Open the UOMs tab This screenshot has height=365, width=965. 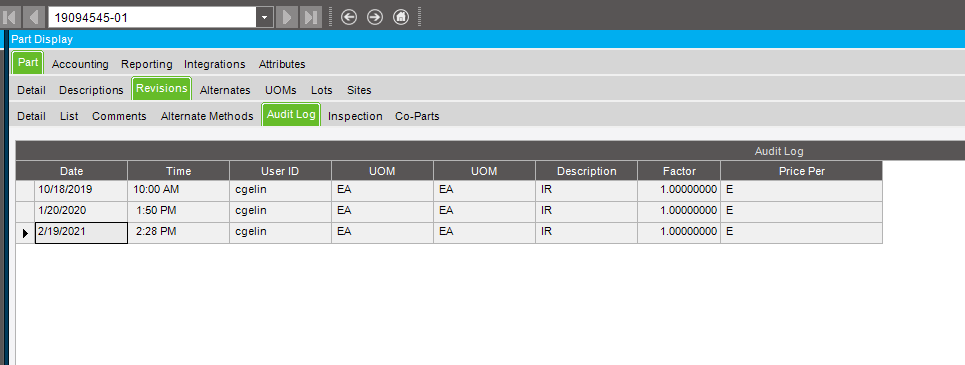[281, 90]
